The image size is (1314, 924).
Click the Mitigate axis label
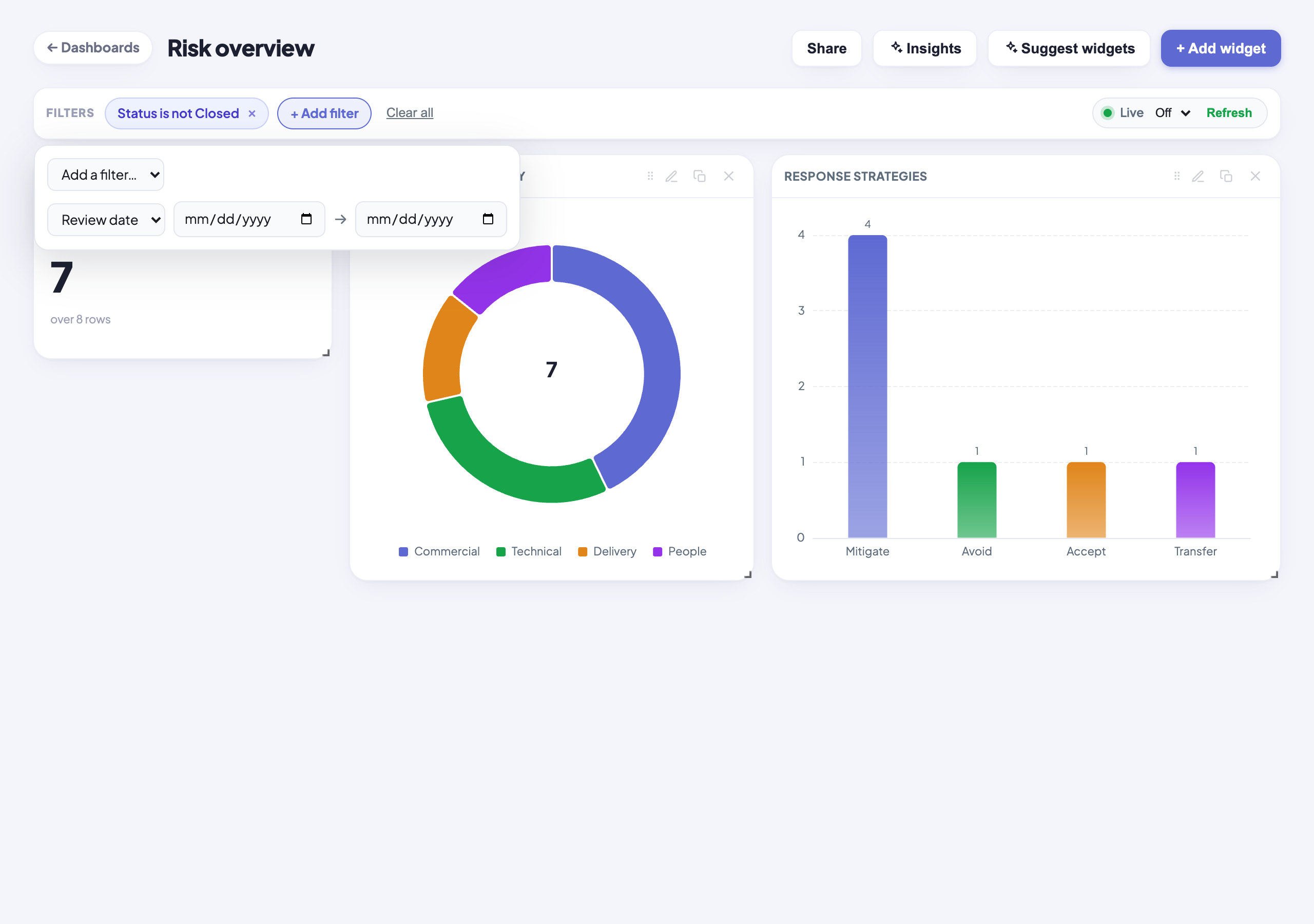pos(867,551)
